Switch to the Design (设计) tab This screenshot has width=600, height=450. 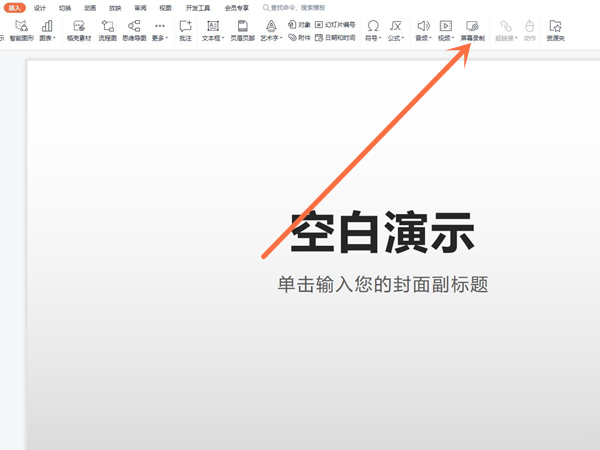point(40,7)
